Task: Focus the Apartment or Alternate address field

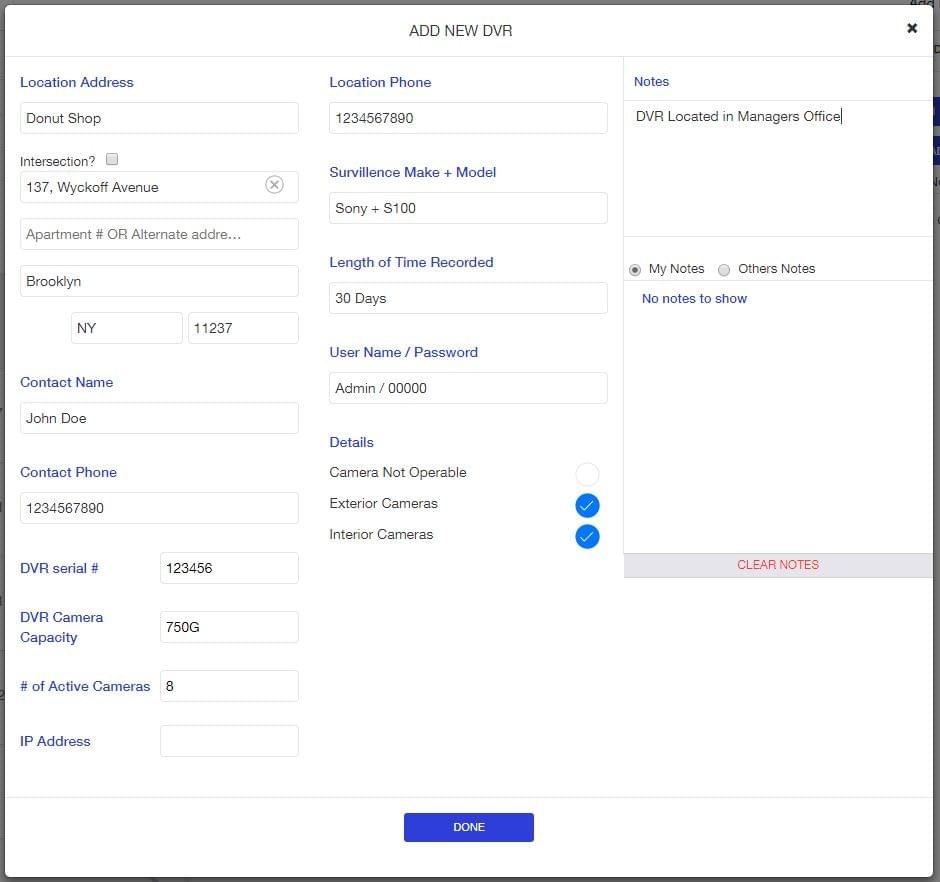Action: point(159,234)
